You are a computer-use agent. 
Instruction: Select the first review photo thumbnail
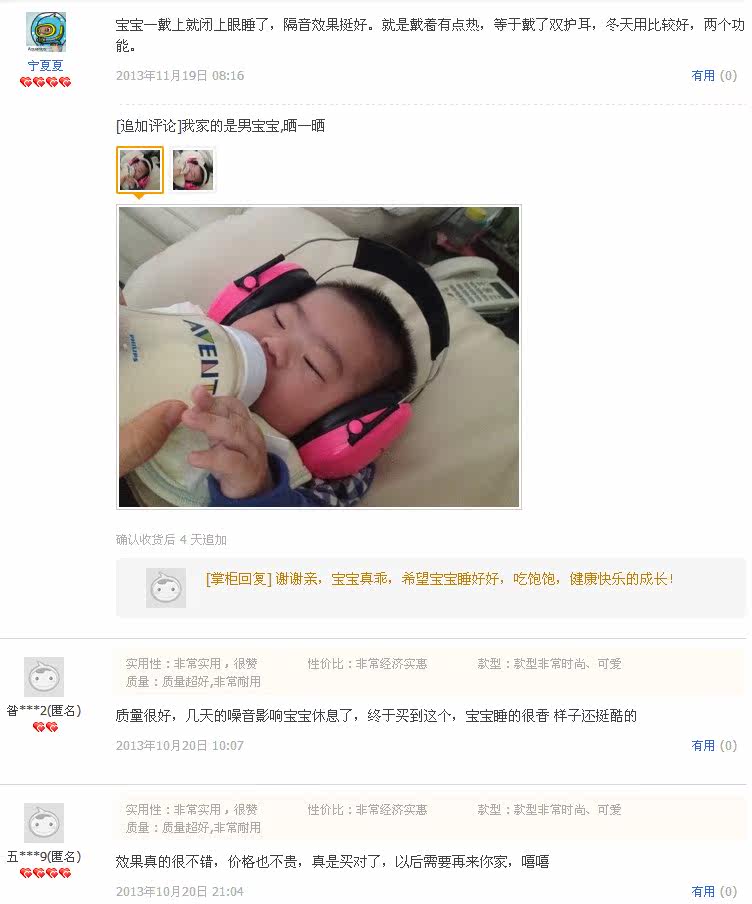coord(140,170)
